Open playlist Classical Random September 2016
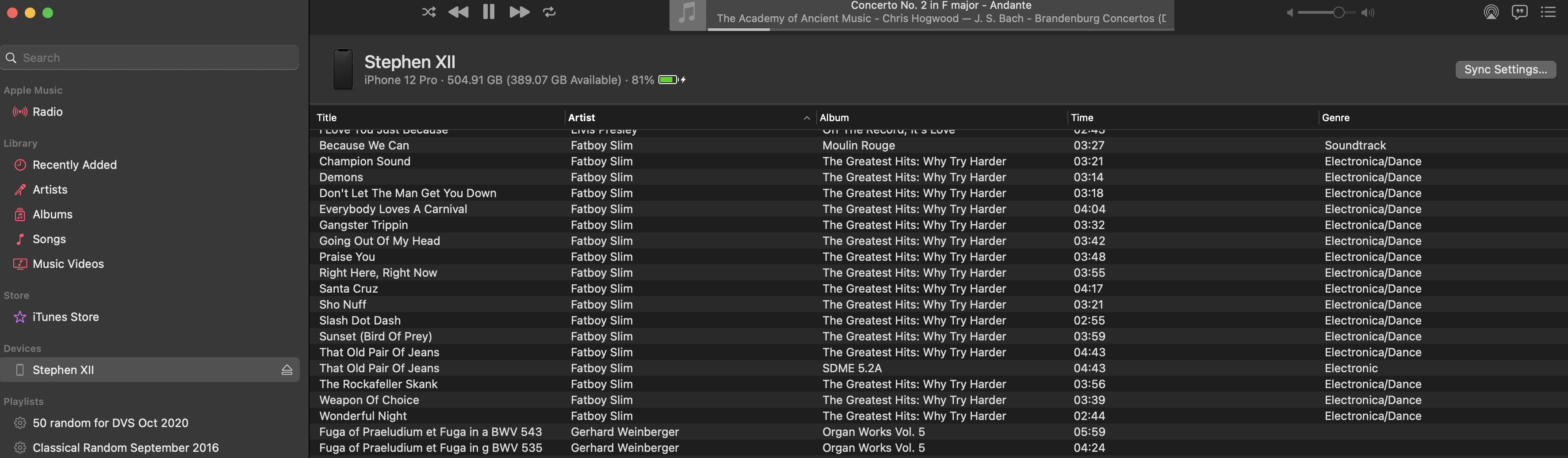 click(126, 448)
